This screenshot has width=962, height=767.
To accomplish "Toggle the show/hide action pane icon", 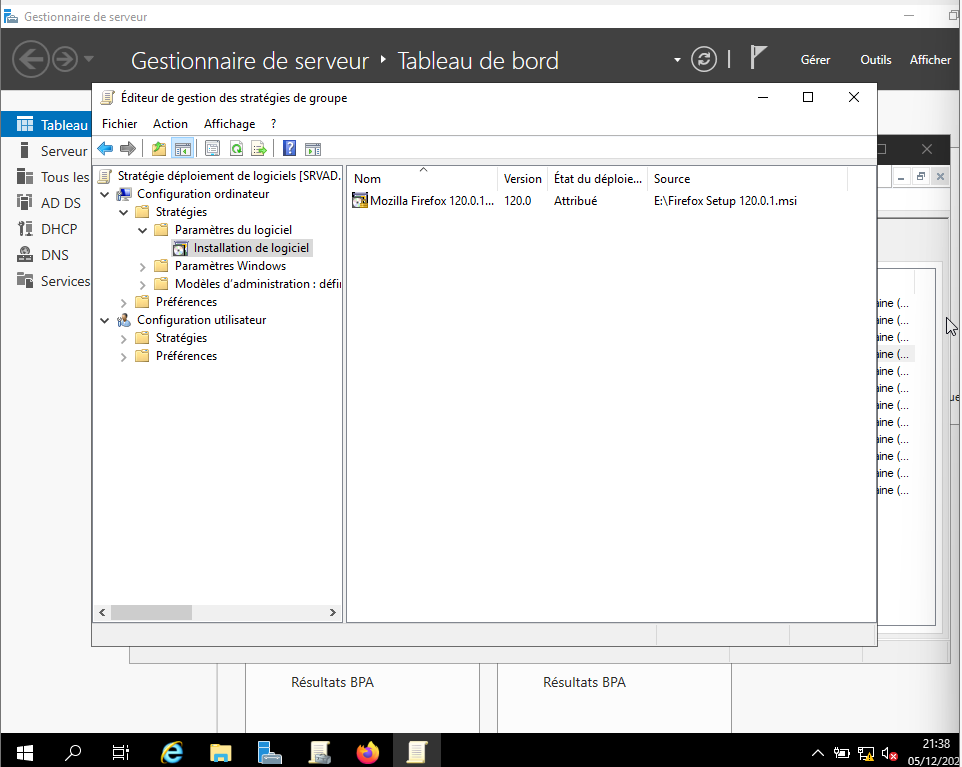I will pyautogui.click(x=313, y=149).
